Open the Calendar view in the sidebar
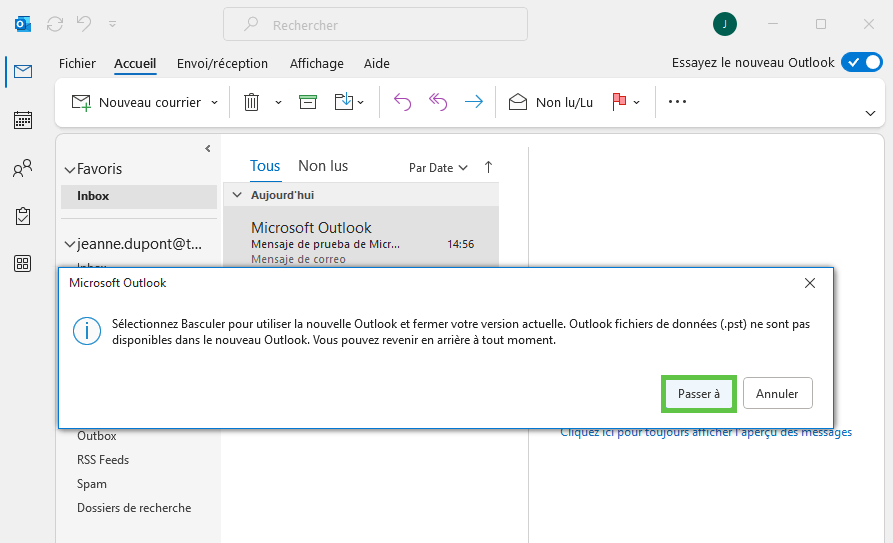The height and width of the screenshot is (543, 893). click(x=23, y=120)
